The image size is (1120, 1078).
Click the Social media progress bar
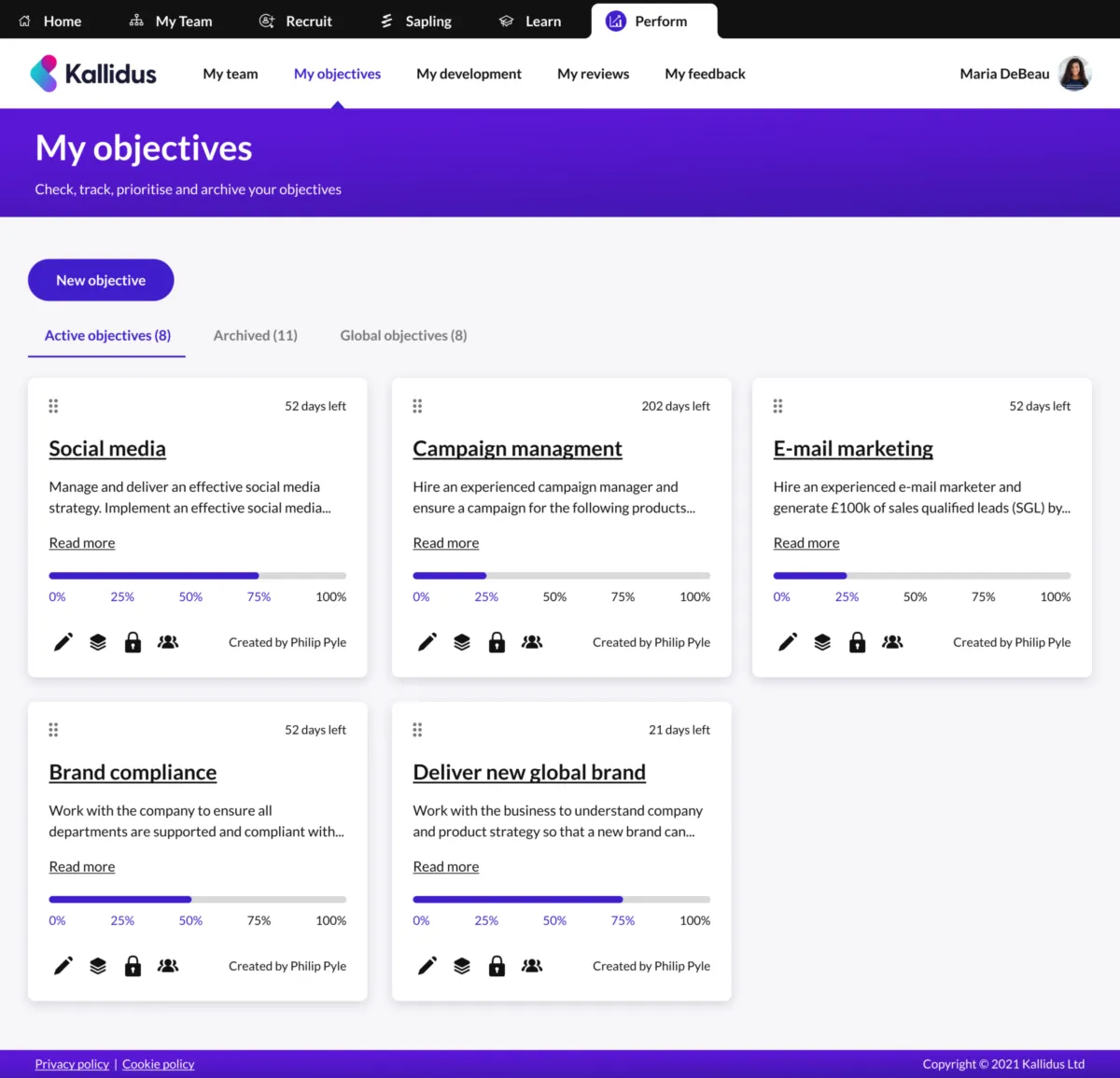[197, 576]
